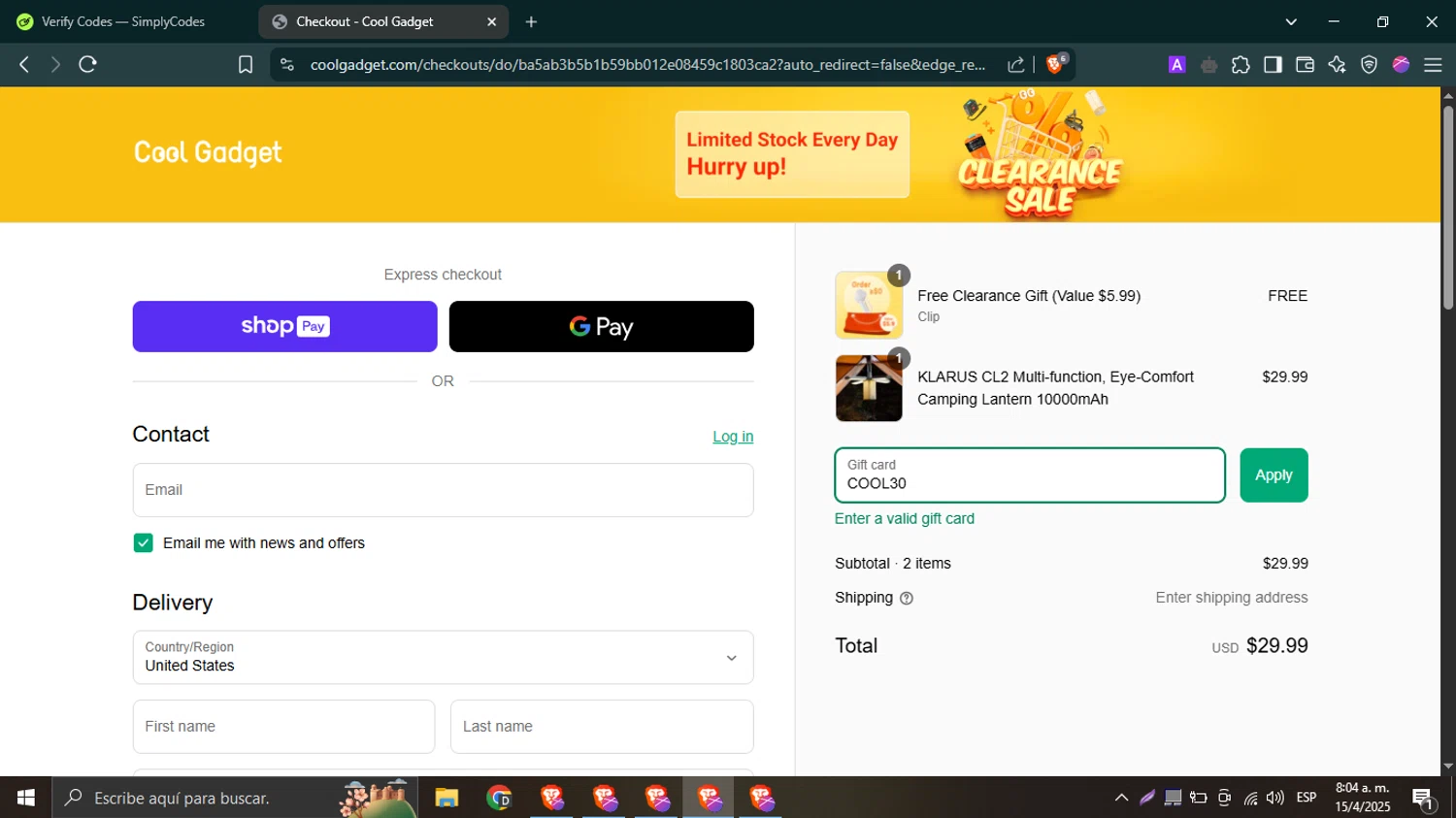Toggle browser sidebar panel
The image size is (1456, 818).
pyautogui.click(x=1273, y=65)
